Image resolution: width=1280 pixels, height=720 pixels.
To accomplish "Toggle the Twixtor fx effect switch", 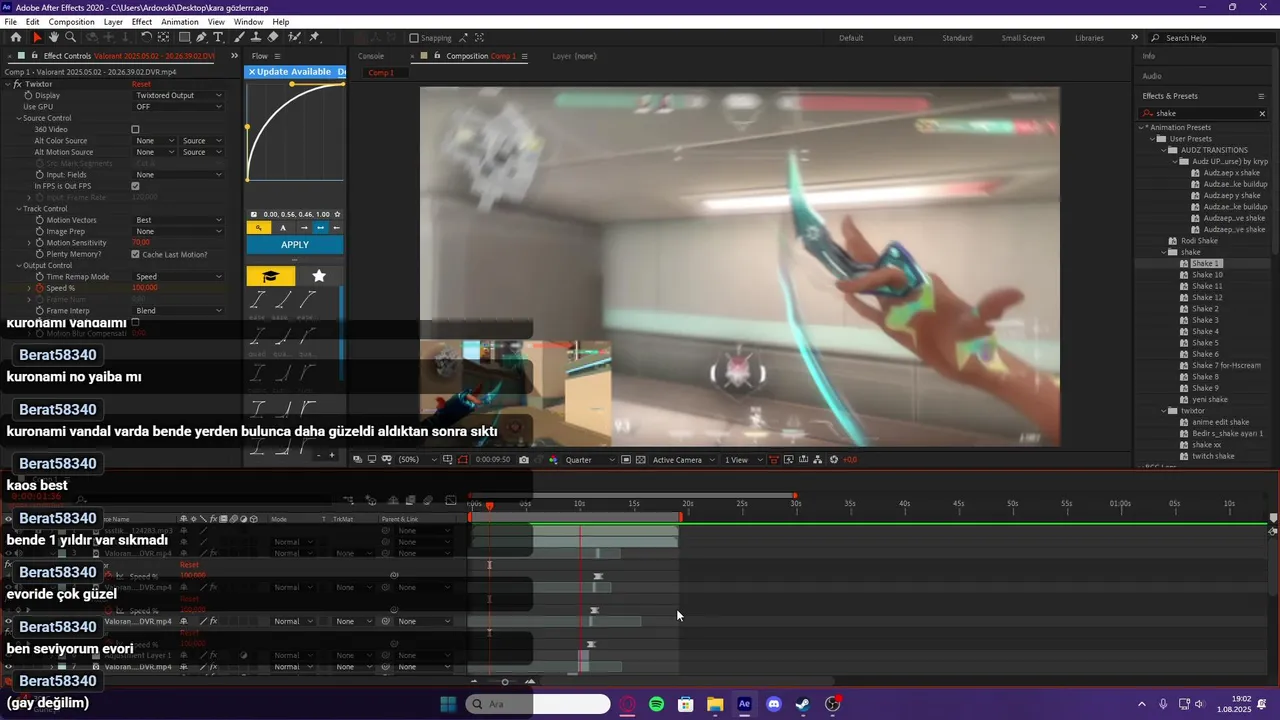I will pos(17,84).
